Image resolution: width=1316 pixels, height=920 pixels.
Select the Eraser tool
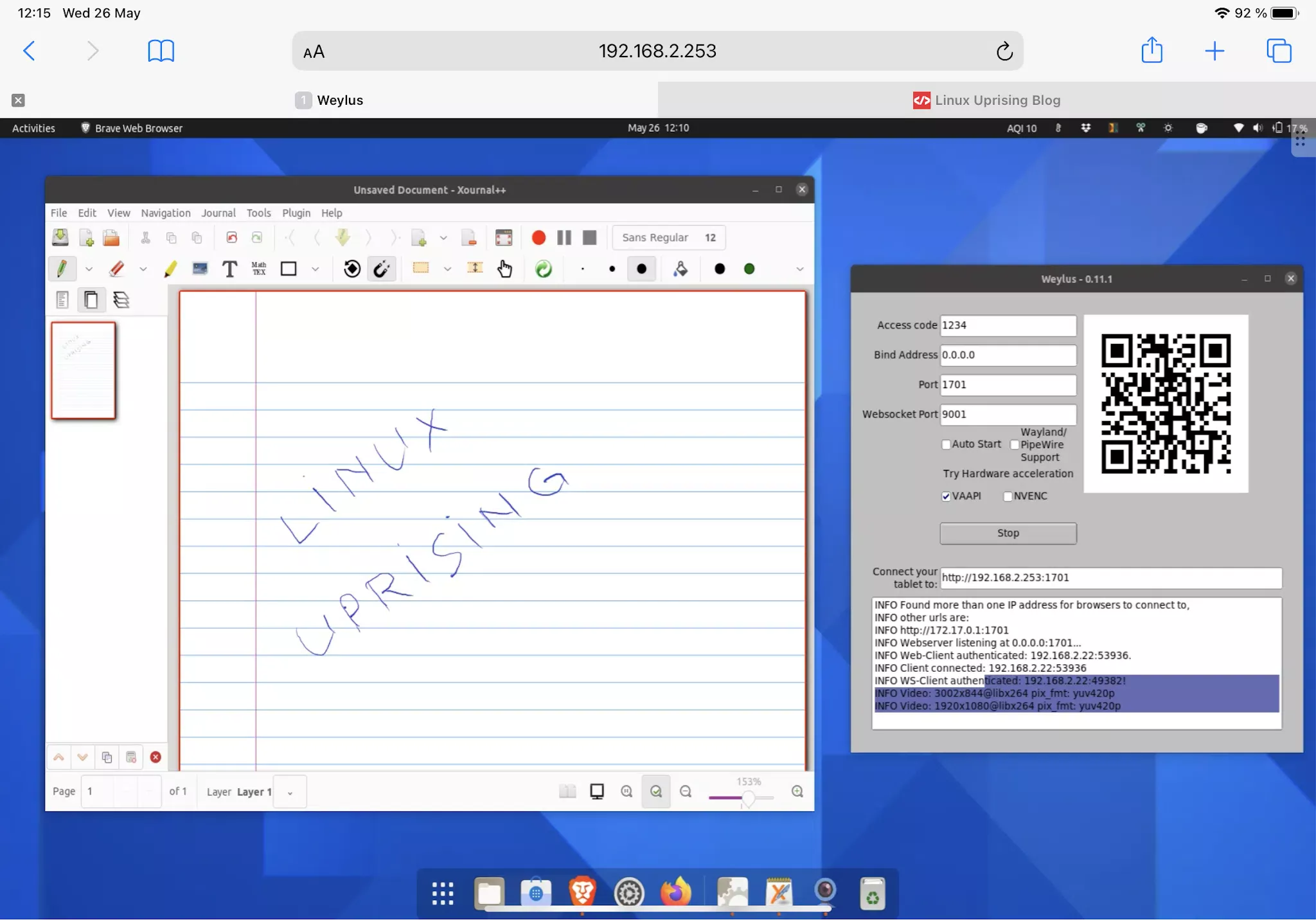pos(117,269)
